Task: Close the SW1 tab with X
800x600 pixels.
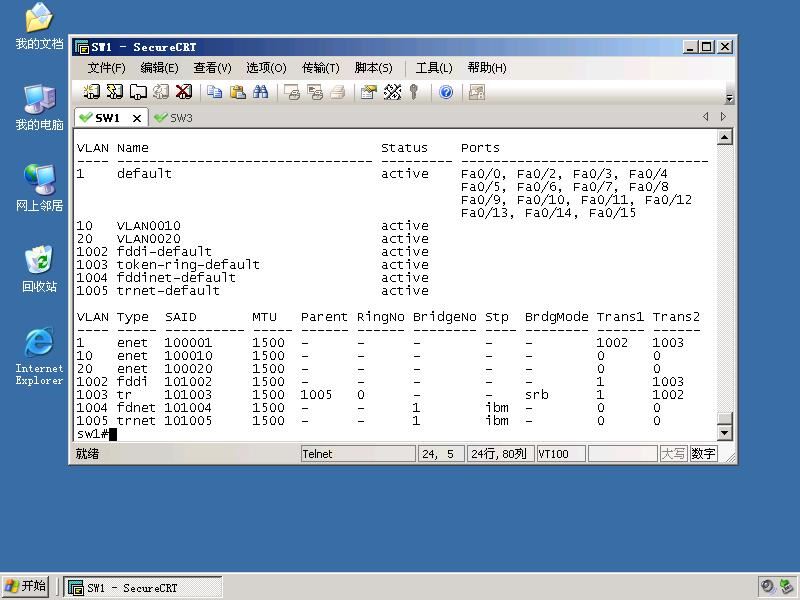Action: [137, 118]
